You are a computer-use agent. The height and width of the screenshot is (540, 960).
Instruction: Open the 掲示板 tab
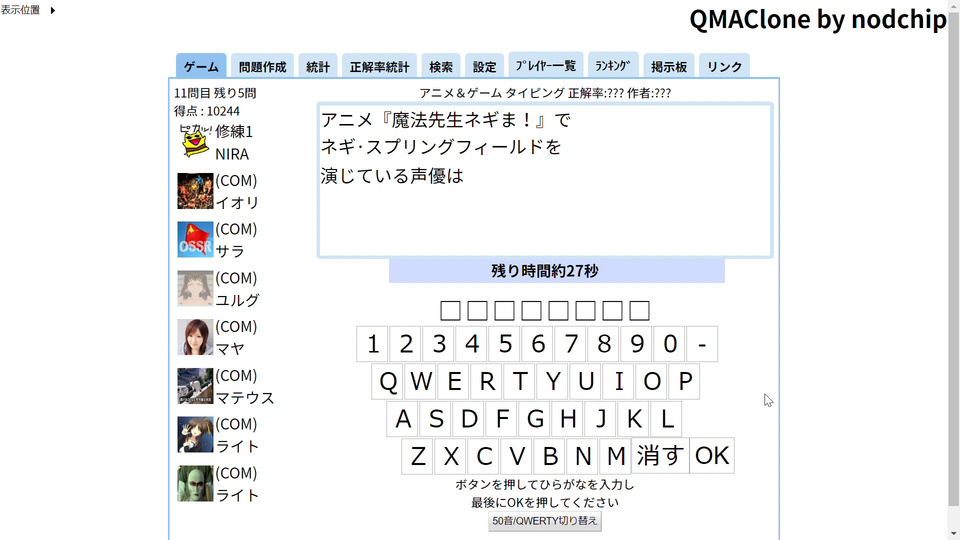[x=669, y=66]
